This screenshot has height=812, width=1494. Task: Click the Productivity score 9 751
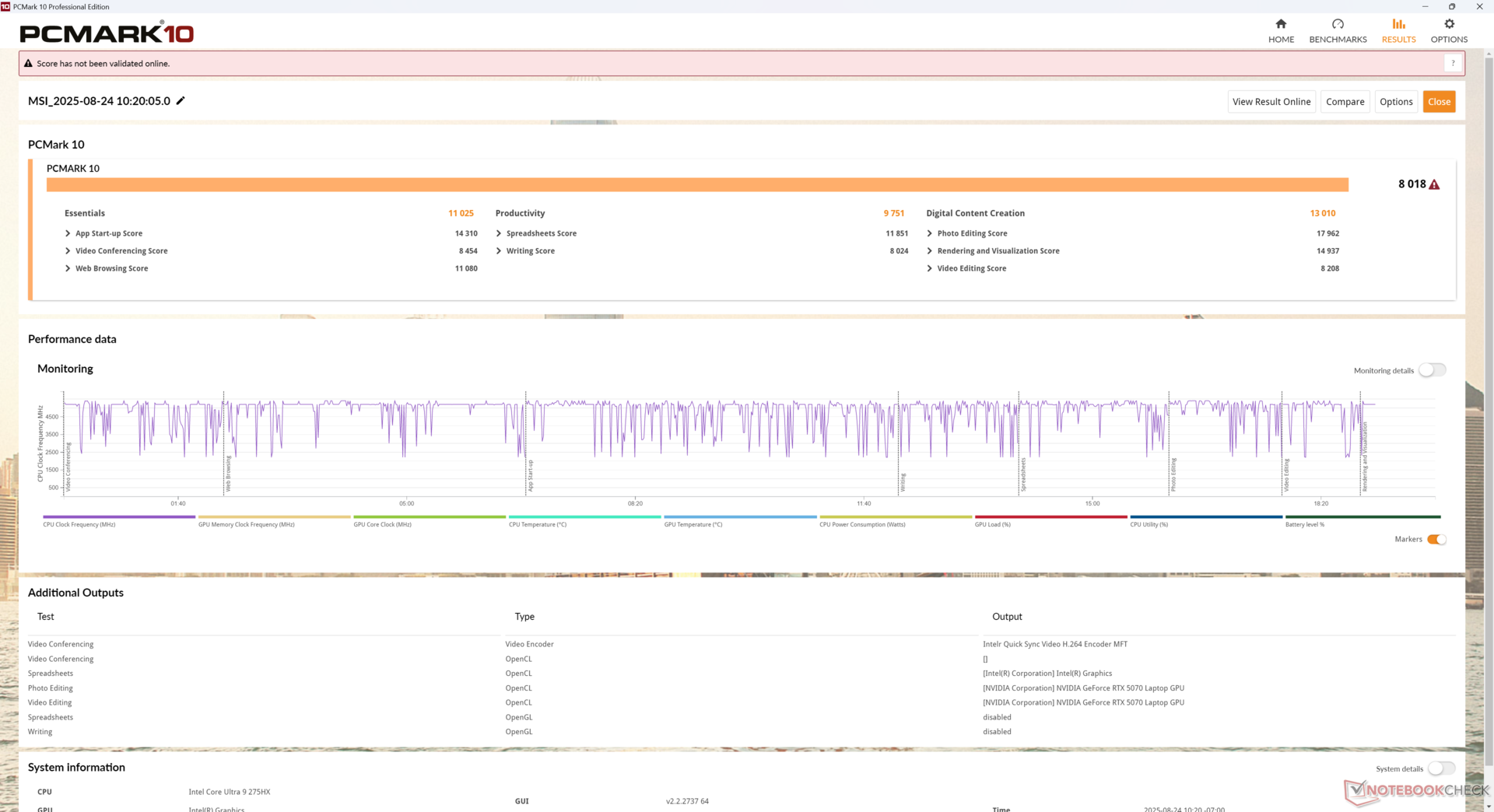893,213
